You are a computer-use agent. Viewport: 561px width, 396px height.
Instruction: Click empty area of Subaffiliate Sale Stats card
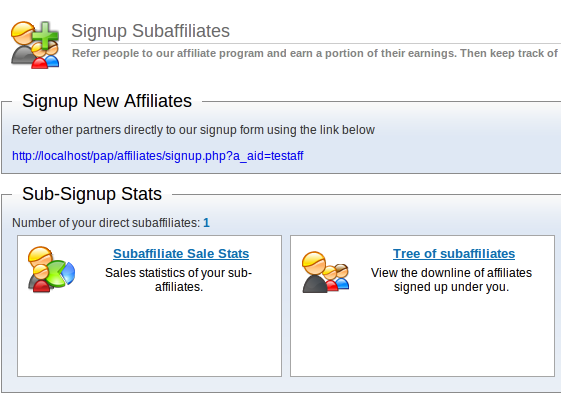pyautogui.click(x=150, y=336)
